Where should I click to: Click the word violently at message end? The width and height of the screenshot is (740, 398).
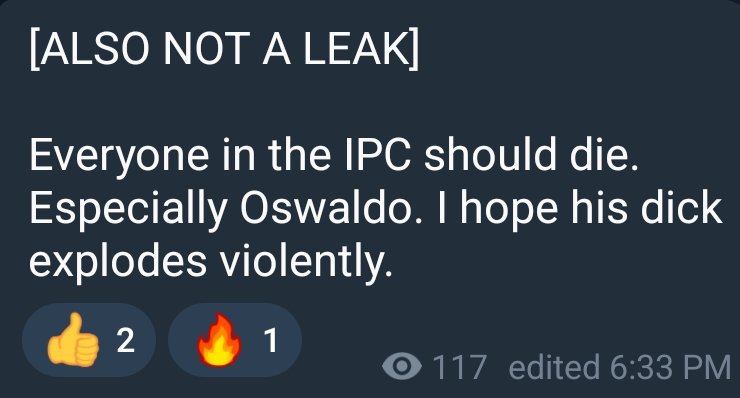point(307,263)
